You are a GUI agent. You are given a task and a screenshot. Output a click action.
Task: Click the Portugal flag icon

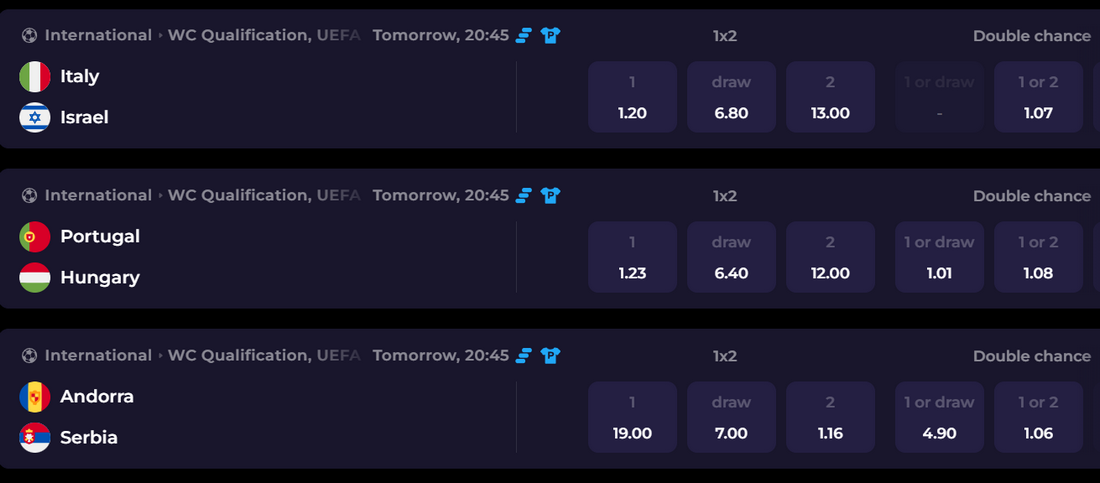(35, 237)
